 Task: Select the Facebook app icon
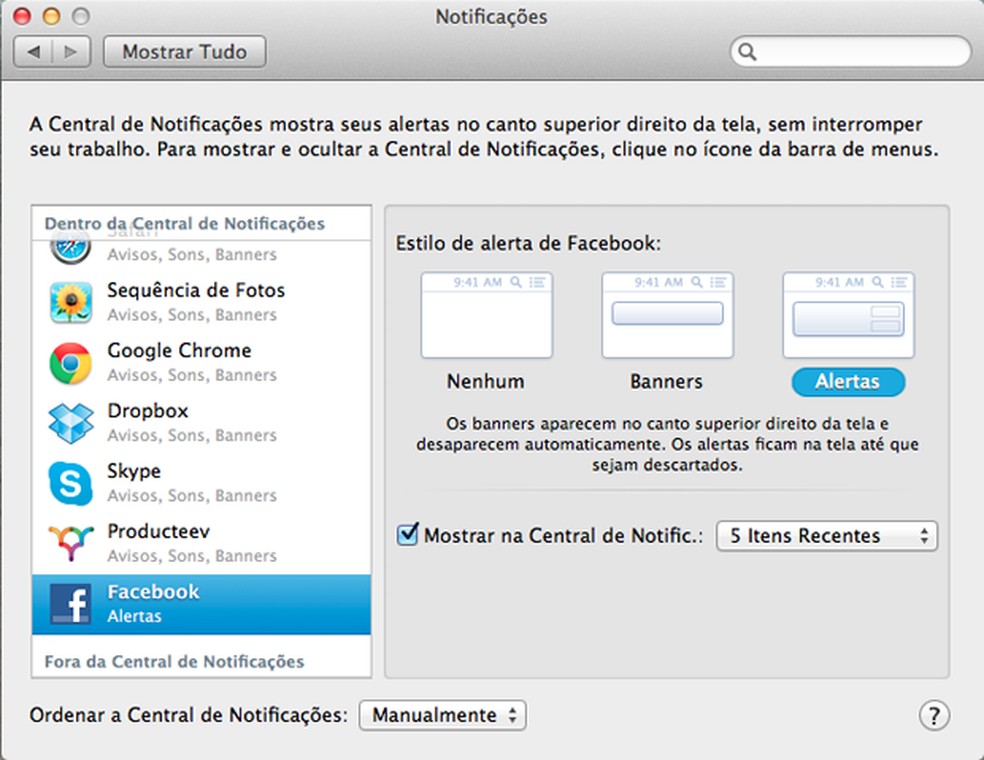pyautogui.click(x=69, y=602)
